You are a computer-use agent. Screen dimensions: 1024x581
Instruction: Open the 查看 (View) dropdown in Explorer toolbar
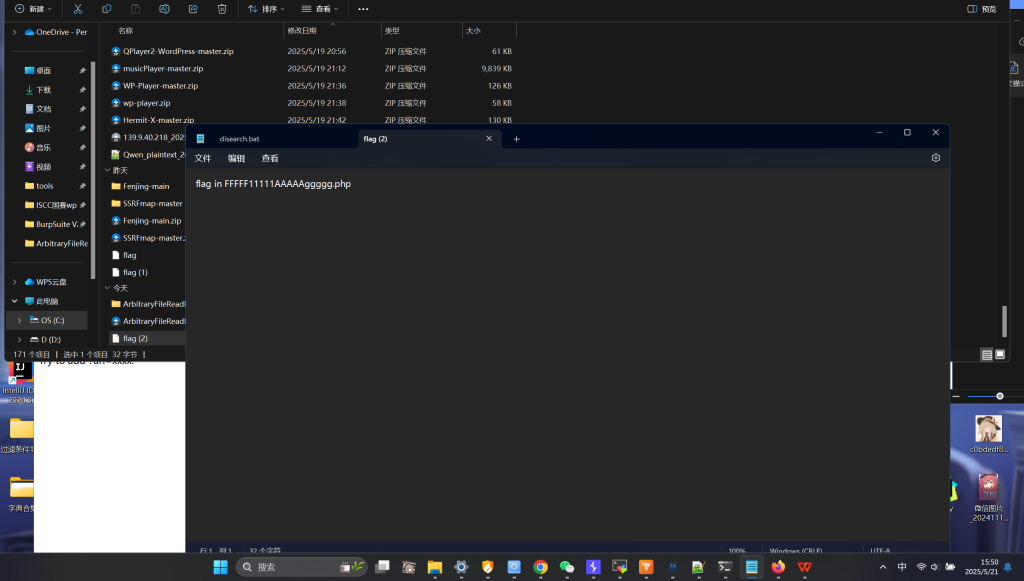point(320,9)
